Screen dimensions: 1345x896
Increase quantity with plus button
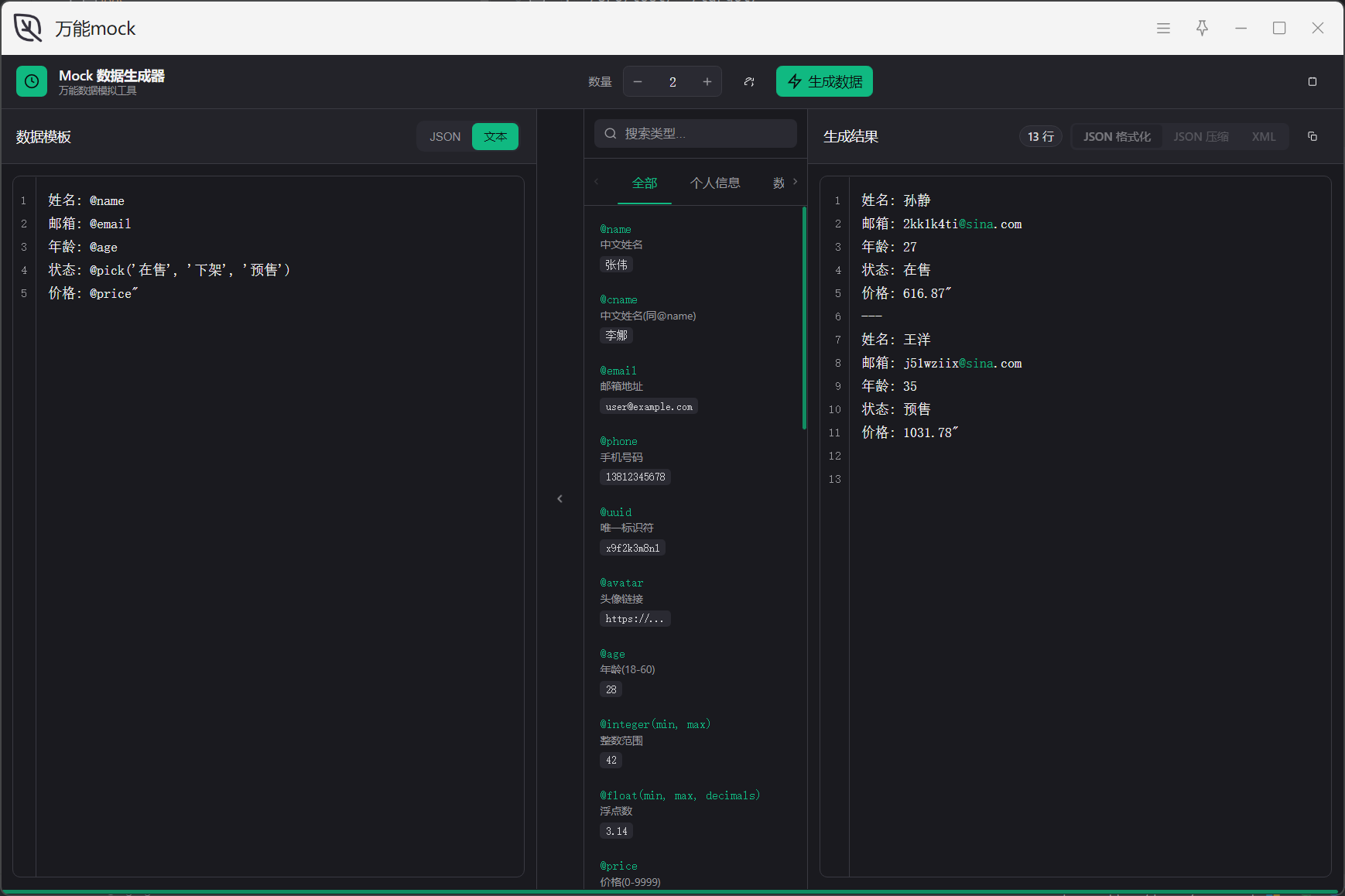pyautogui.click(x=707, y=81)
